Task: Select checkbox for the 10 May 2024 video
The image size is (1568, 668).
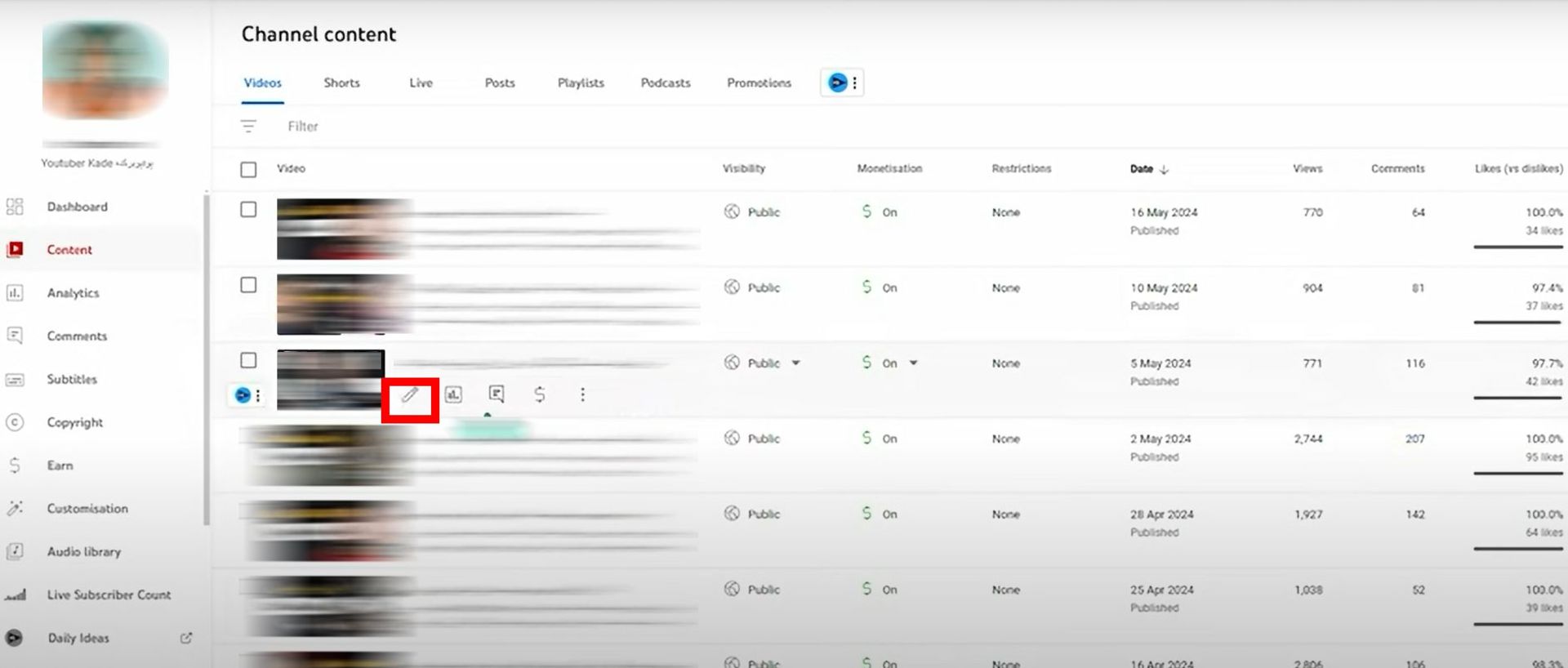Action: point(248,285)
